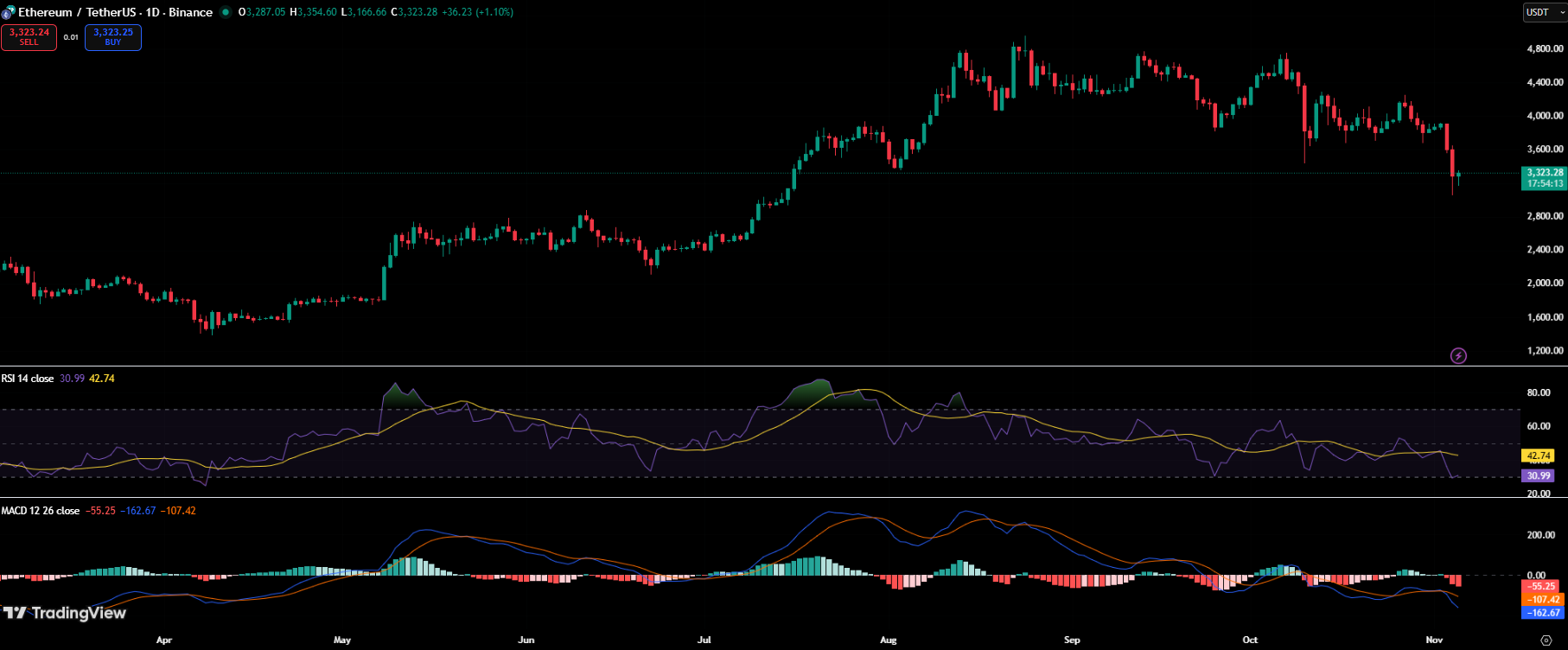Click the MACD 12 26 close indicator label
The width and height of the screenshot is (1568, 650).
[40, 511]
